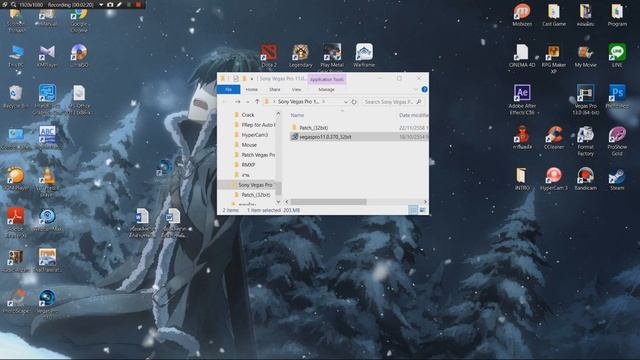Go up one folder level in Explorer
This screenshot has height=360, width=640.
257,102
